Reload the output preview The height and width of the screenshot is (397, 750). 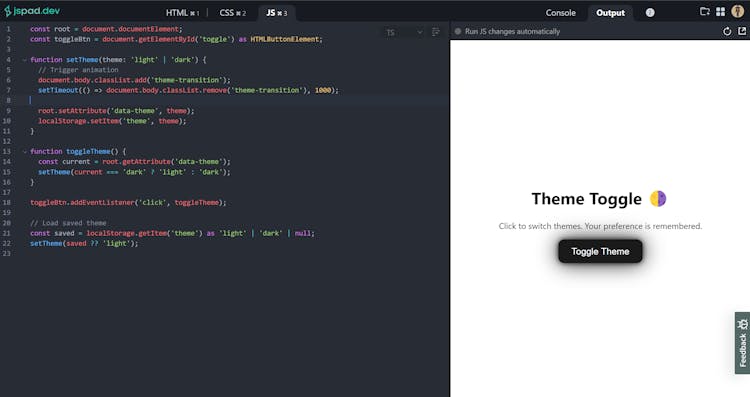coord(727,31)
